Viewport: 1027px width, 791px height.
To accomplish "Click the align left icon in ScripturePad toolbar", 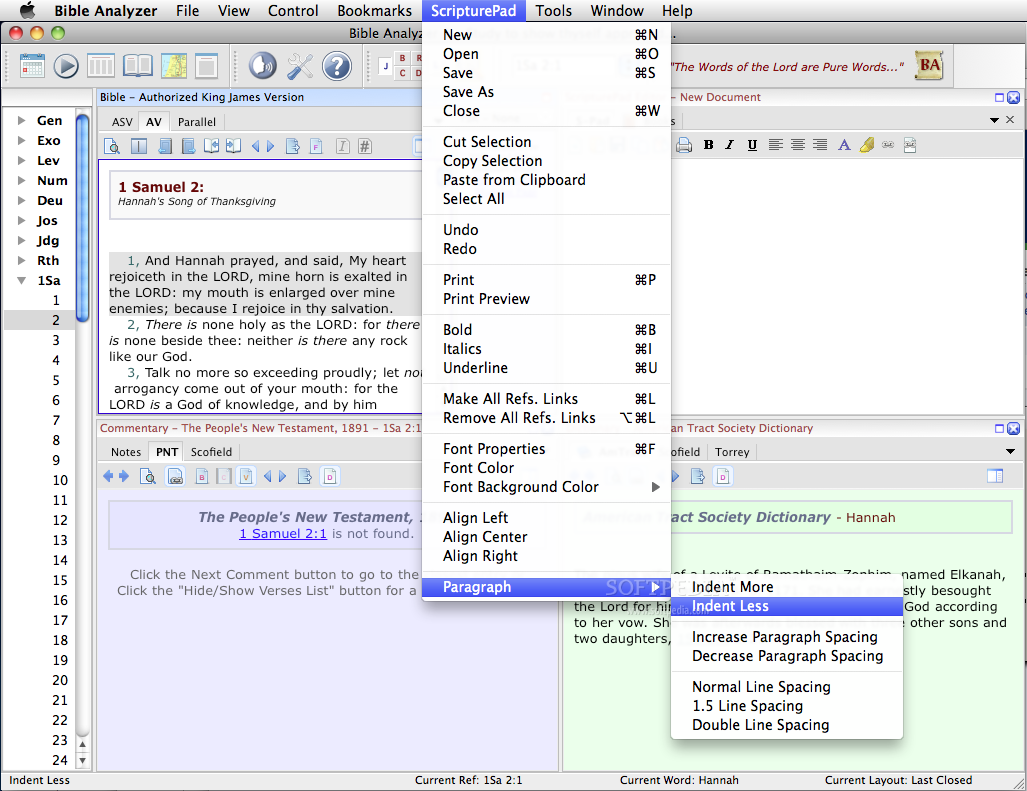I will [775, 145].
